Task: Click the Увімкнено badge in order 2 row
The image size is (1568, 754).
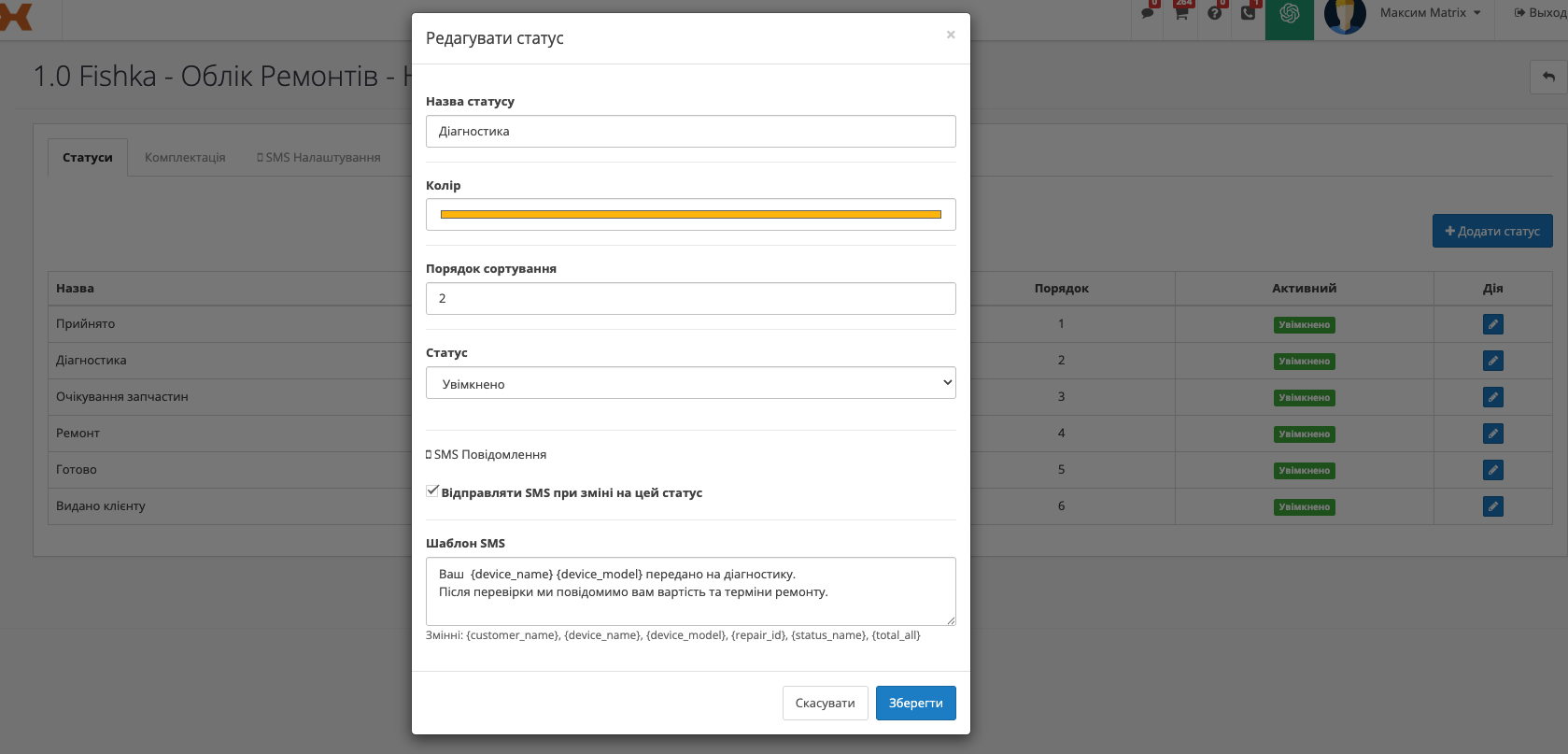Action: click(1305, 362)
